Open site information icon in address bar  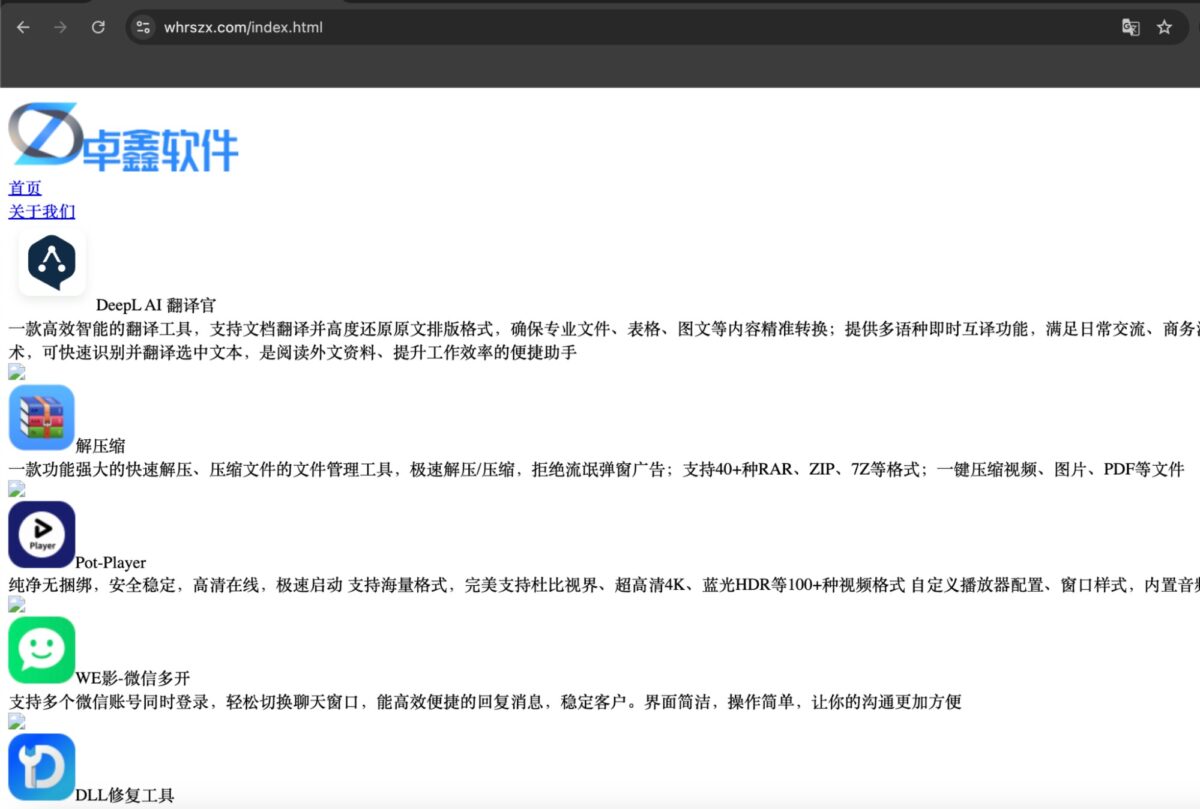click(143, 27)
